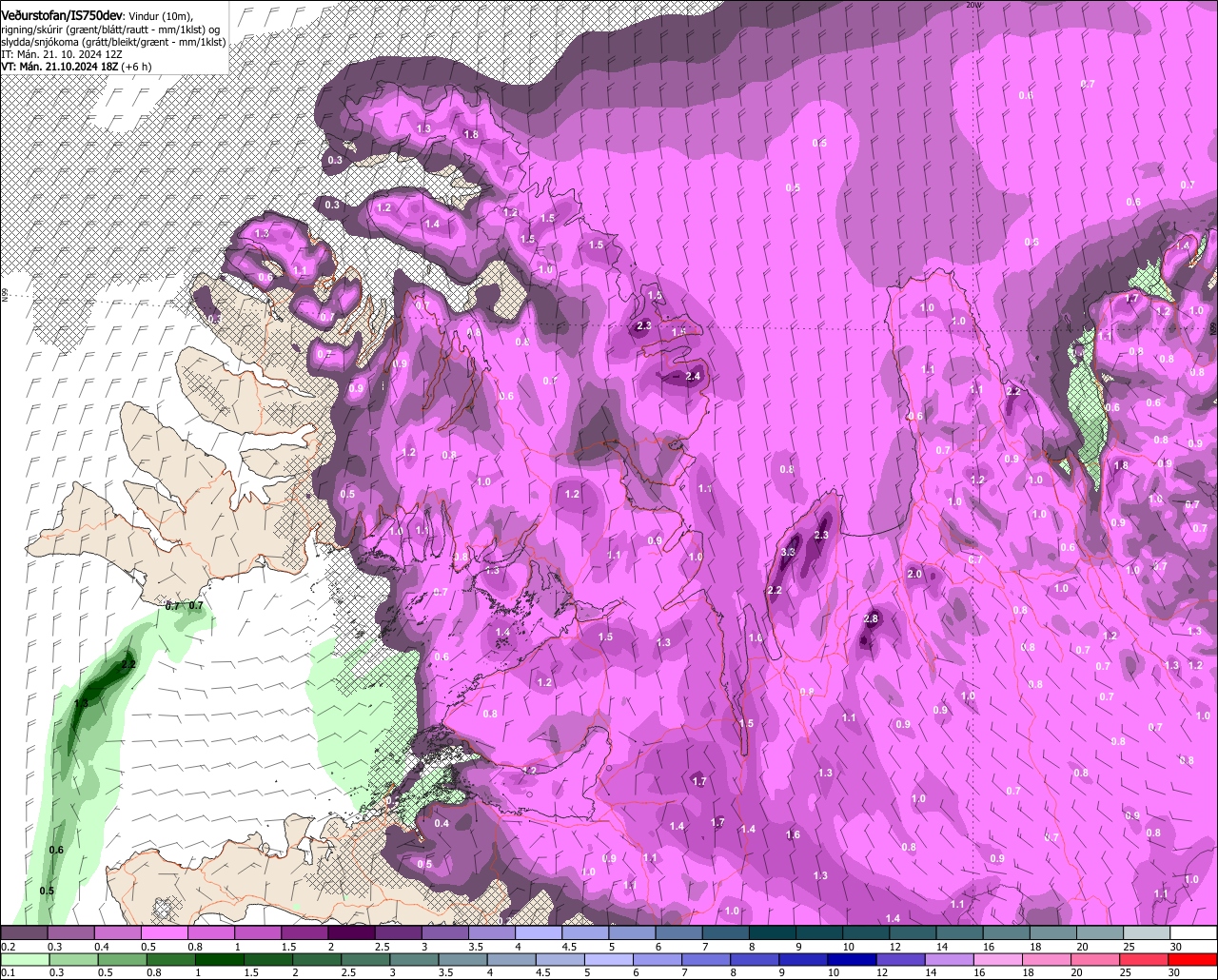Click the 20W longitude label
Screen dimensions: 1218x980
(x=972, y=5)
